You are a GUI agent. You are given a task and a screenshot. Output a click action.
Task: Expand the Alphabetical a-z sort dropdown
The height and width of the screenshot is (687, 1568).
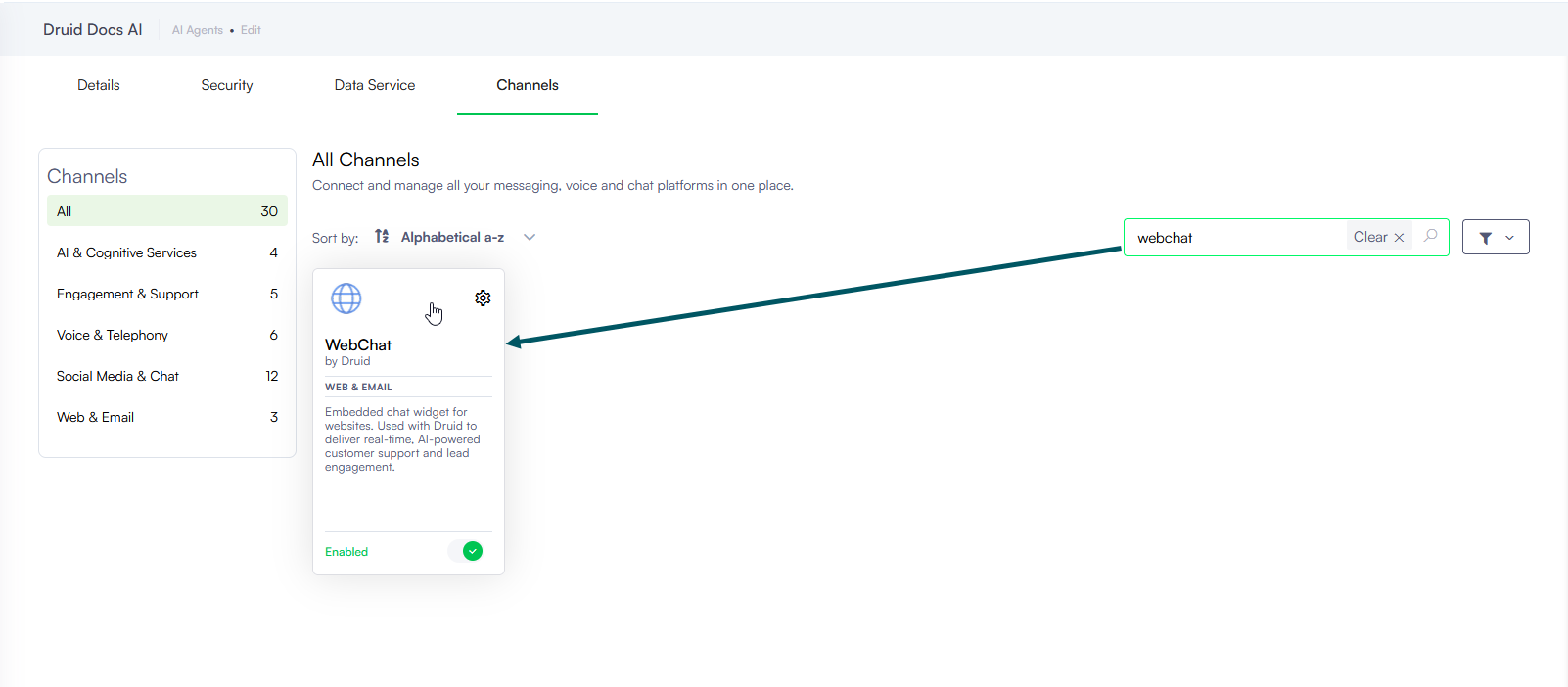pyautogui.click(x=529, y=237)
